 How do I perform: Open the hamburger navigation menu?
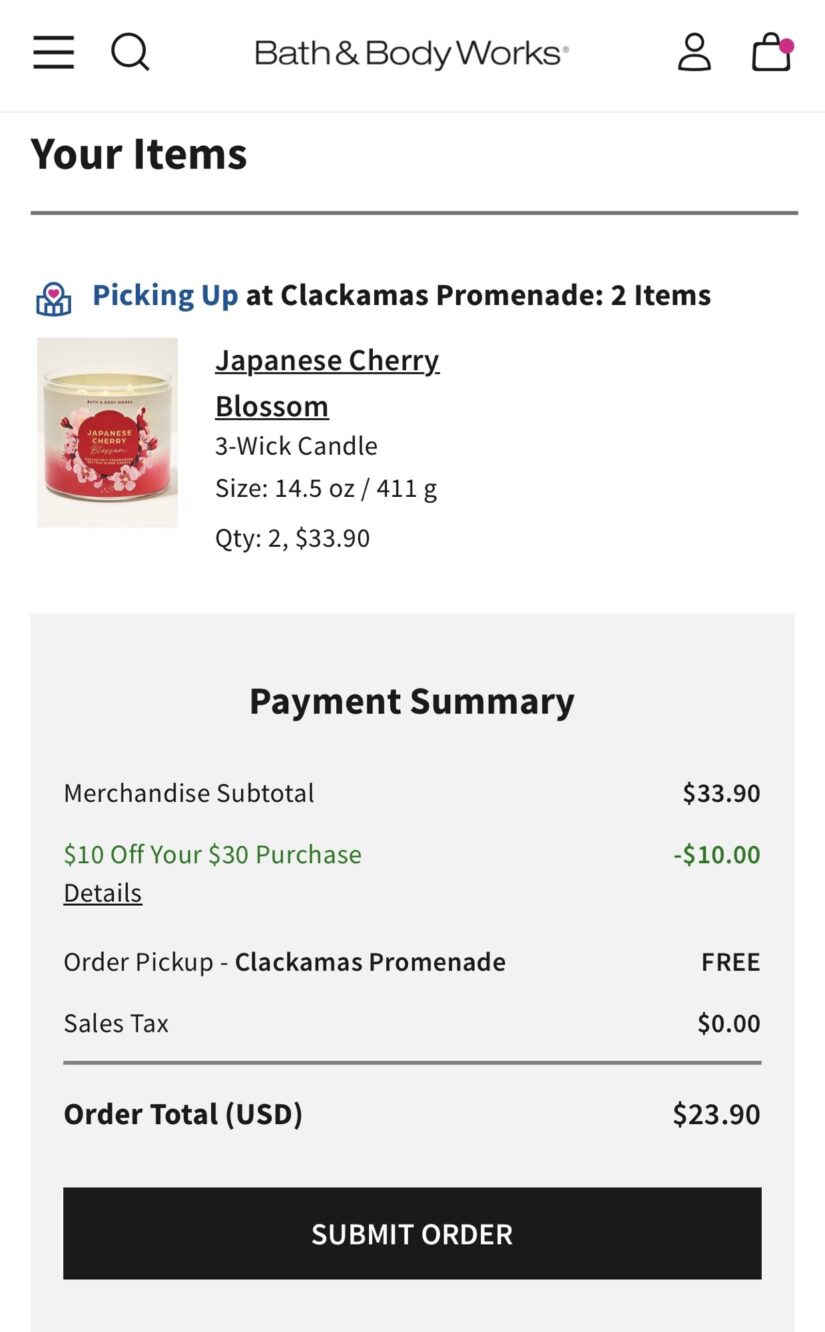click(53, 52)
